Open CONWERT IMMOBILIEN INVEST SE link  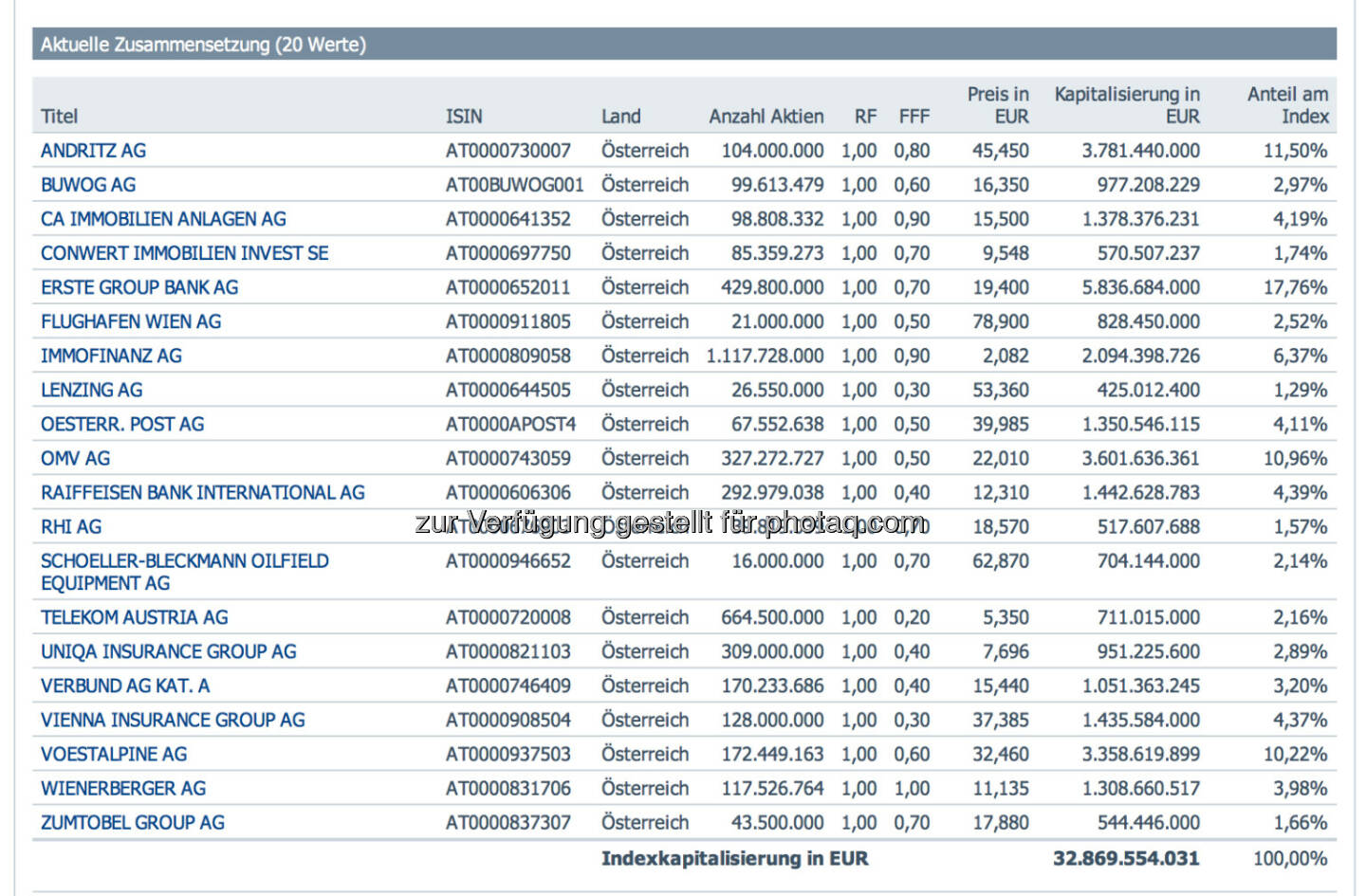pos(185,253)
